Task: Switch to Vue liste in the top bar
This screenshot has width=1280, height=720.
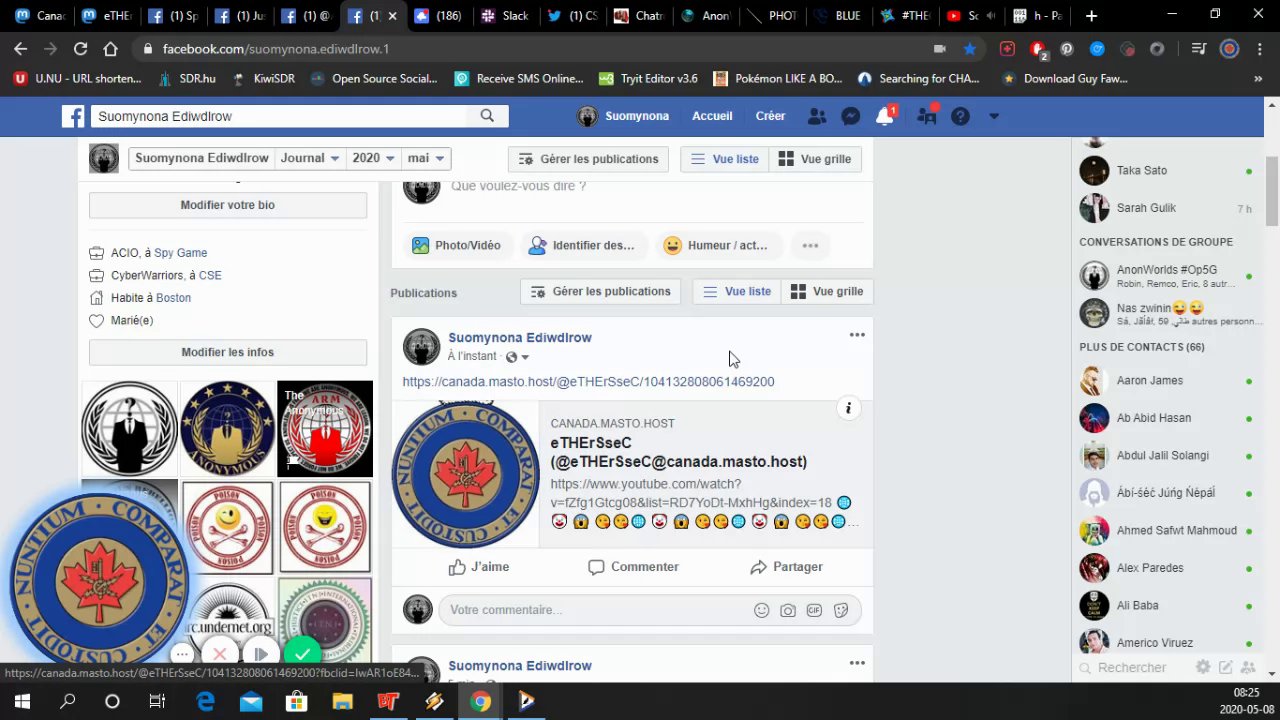Action: 725,159
